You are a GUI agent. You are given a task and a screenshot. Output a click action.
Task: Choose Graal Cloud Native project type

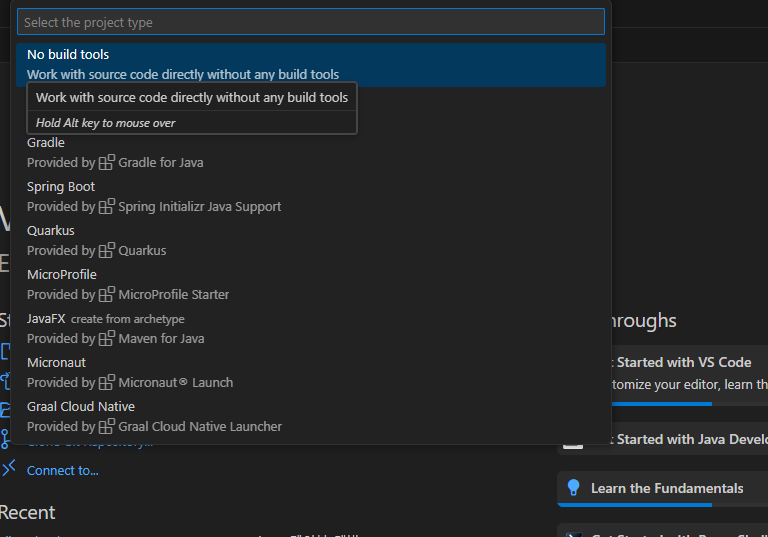[x=311, y=417]
